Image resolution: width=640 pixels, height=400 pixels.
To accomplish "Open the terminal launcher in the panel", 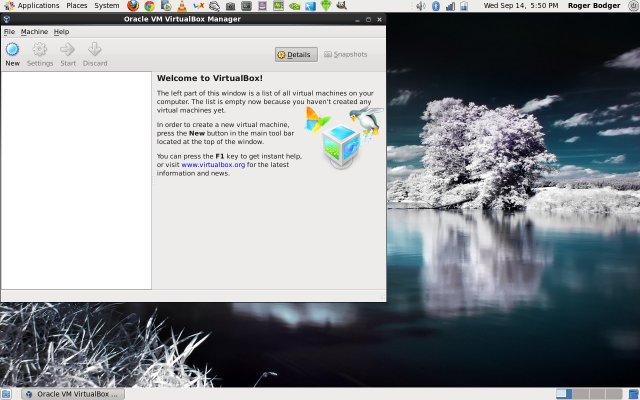I will [246, 6].
